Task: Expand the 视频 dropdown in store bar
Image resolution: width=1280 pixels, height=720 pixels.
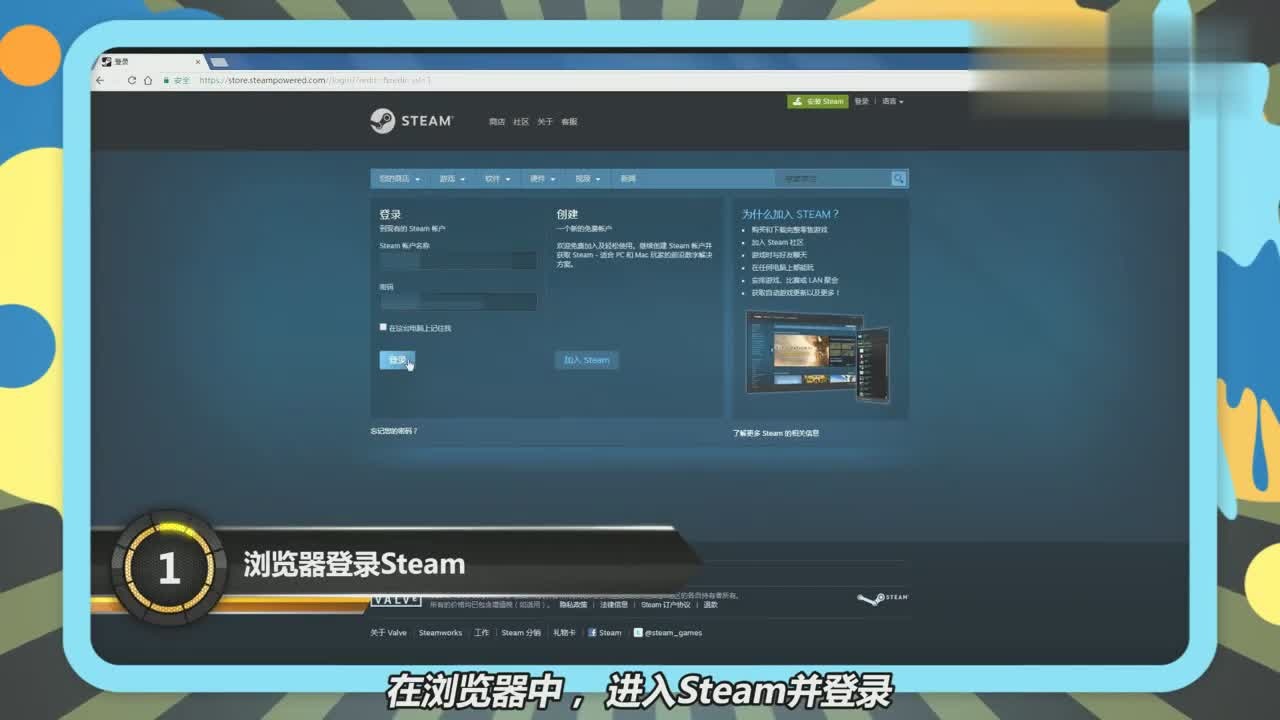Action: [587, 179]
